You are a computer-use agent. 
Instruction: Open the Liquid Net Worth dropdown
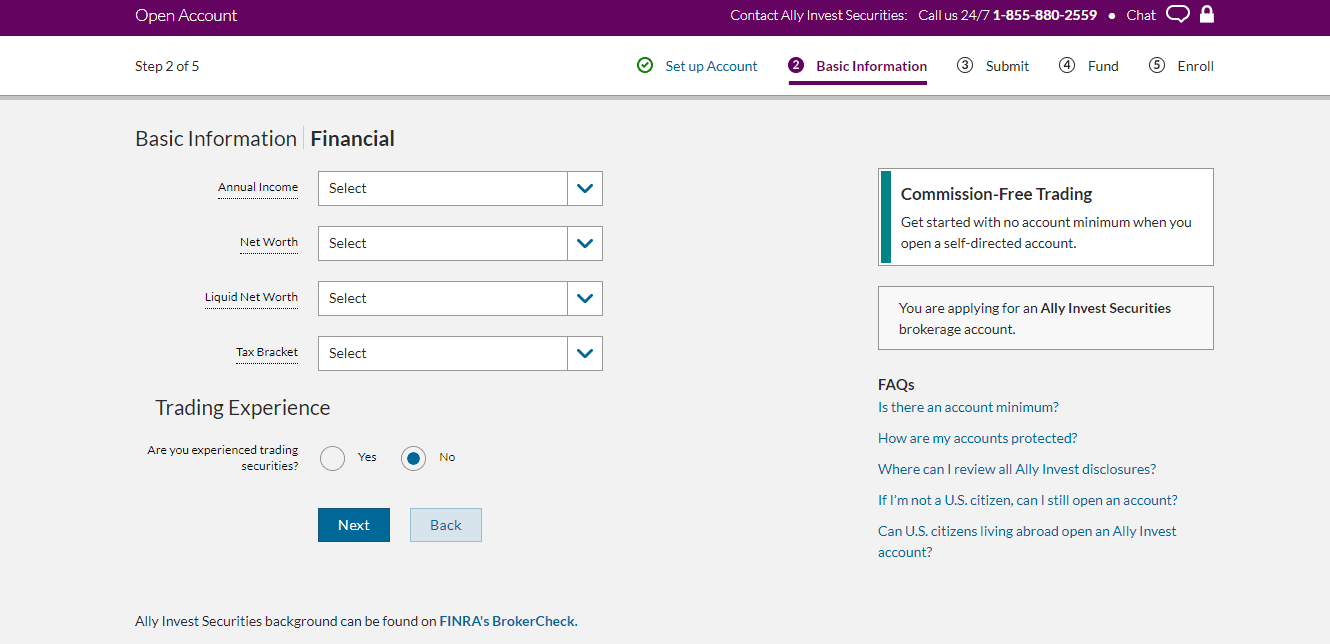460,298
